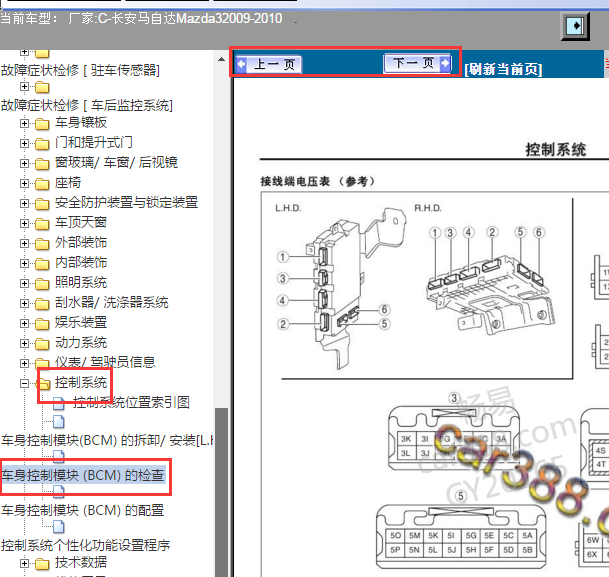Select the 车顶天窗 folder icon
The height and width of the screenshot is (577, 609).
[42, 224]
